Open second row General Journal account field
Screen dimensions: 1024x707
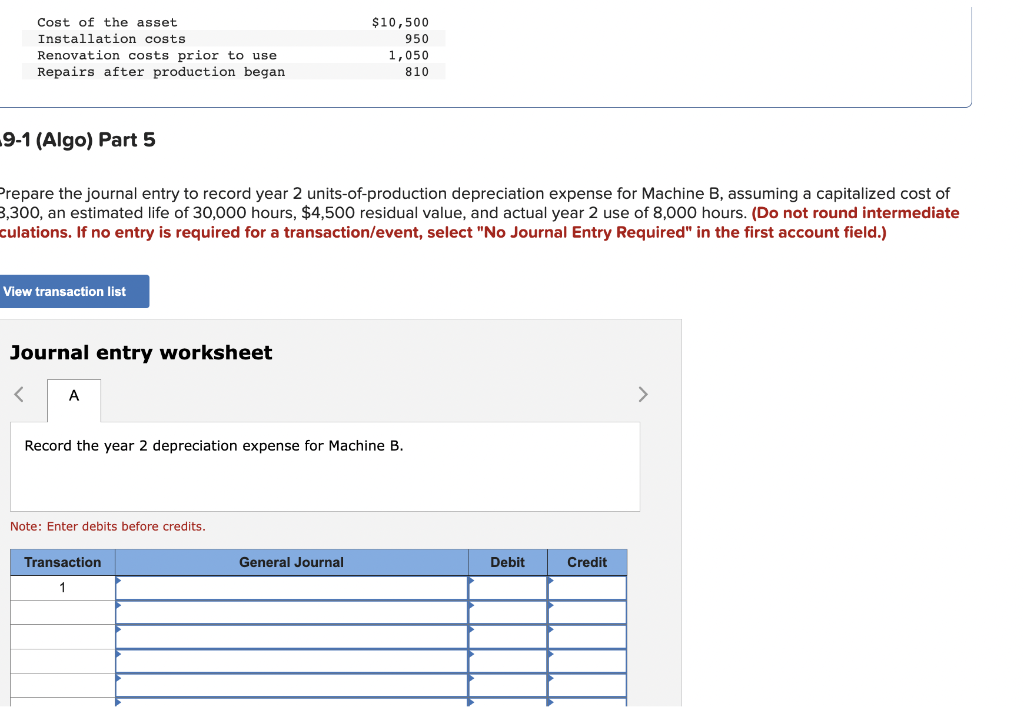292,612
